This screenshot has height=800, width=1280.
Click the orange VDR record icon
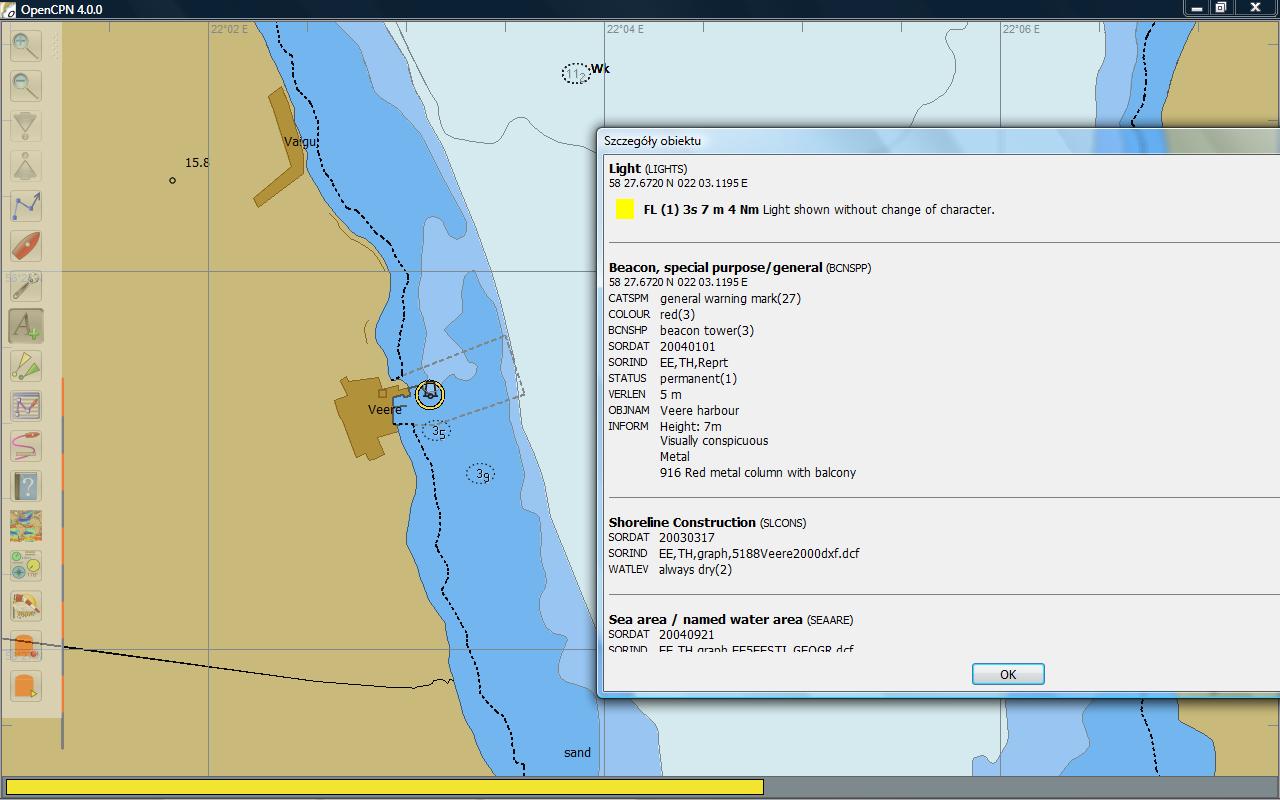click(x=26, y=646)
